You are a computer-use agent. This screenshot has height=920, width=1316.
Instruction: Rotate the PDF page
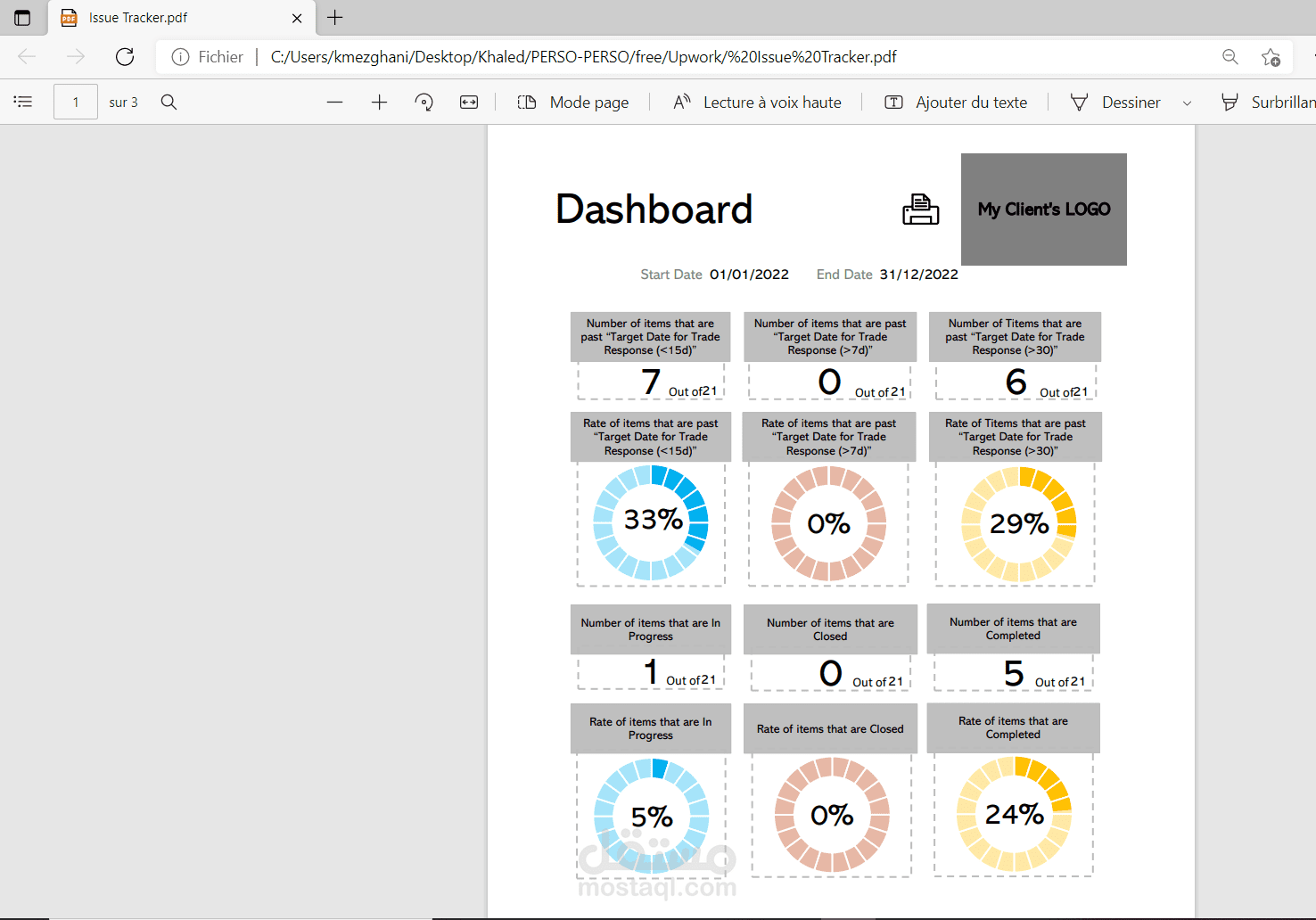(424, 103)
